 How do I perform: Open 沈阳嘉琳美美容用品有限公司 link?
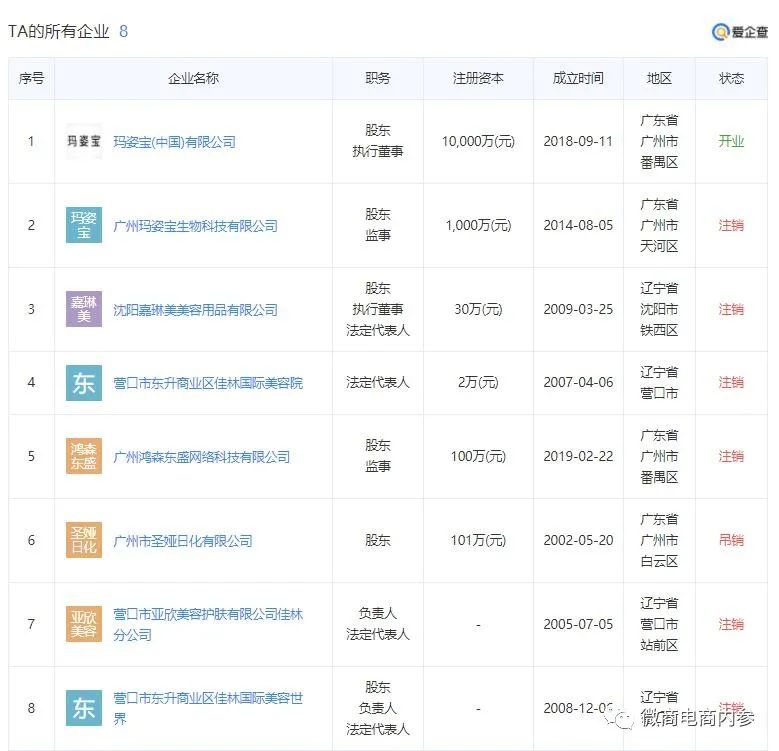point(195,310)
